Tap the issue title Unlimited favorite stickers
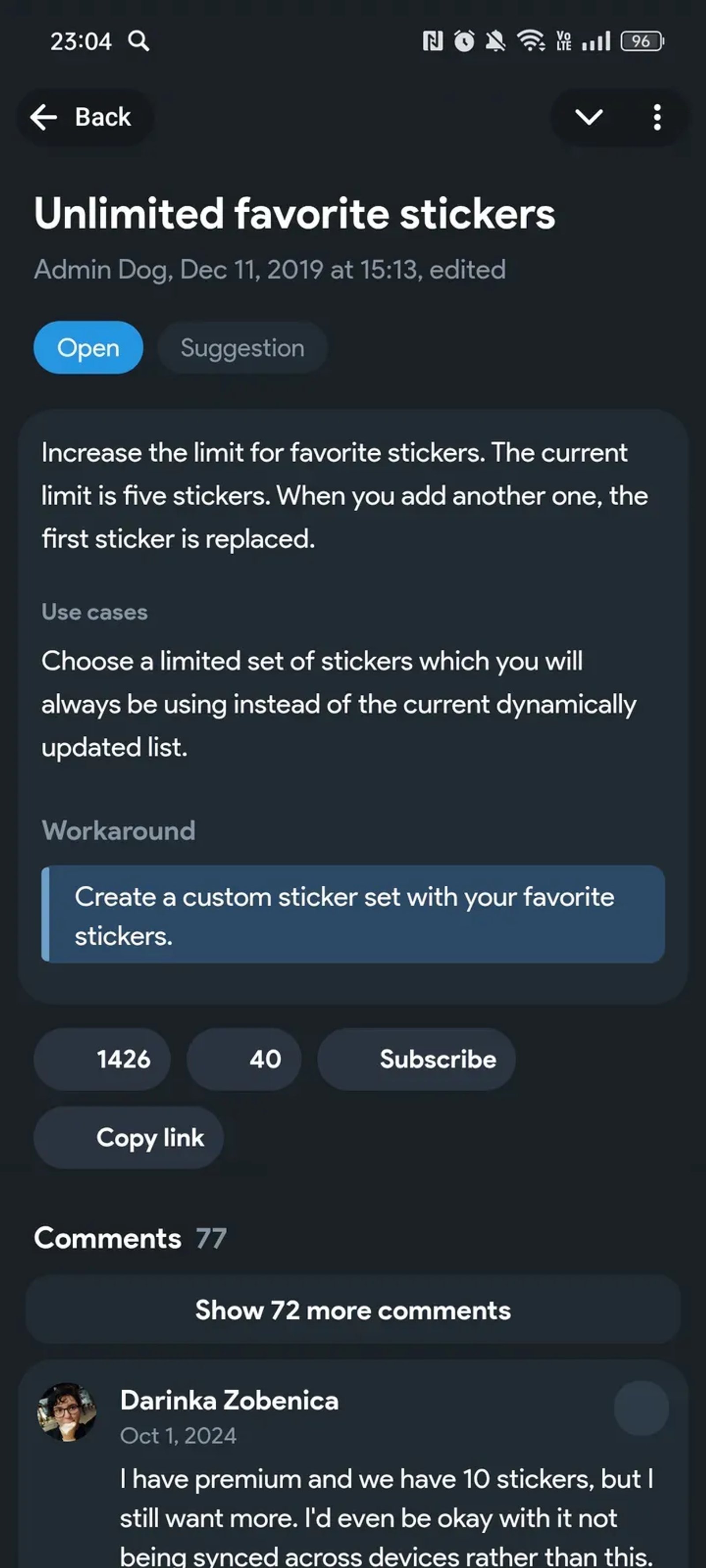 [x=296, y=213]
